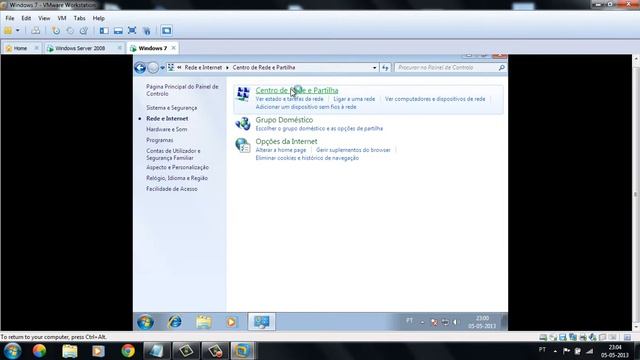Open Contas de Utilizador e Segurança Familiar

click(173, 154)
